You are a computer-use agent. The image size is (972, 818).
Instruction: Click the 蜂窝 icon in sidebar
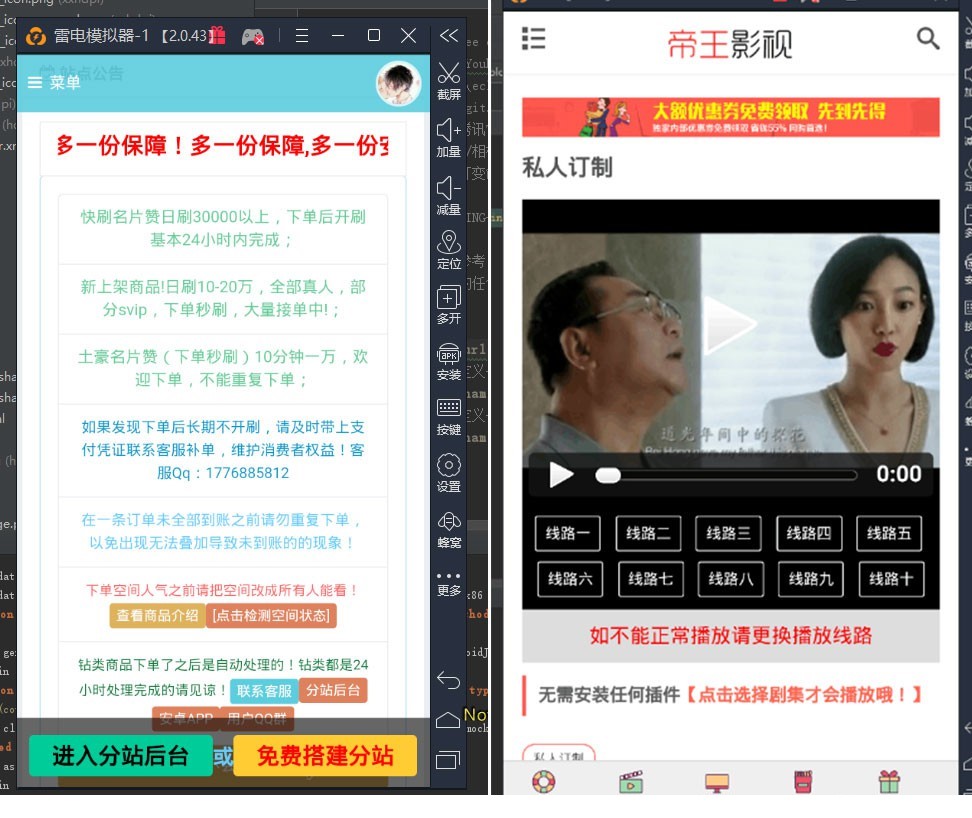(449, 530)
